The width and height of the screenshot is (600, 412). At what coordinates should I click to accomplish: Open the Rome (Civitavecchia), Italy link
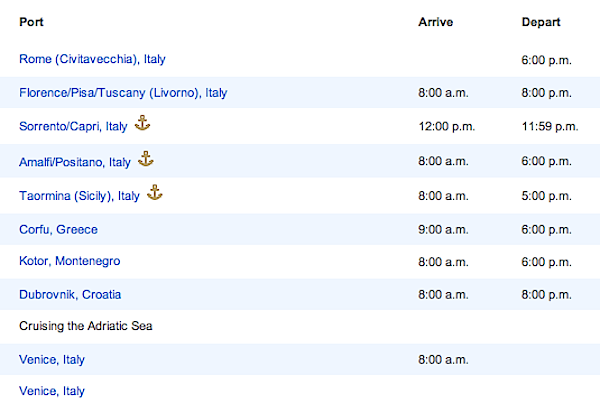click(92, 60)
